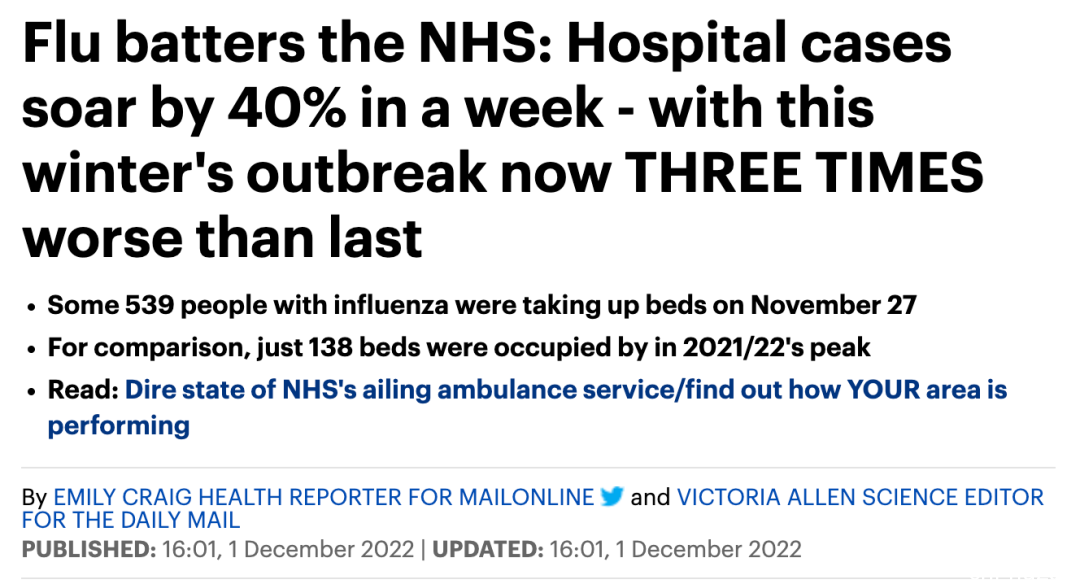Click the 'By' text before Emily Craig
Screen dimensions: 1080x584
[34, 497]
